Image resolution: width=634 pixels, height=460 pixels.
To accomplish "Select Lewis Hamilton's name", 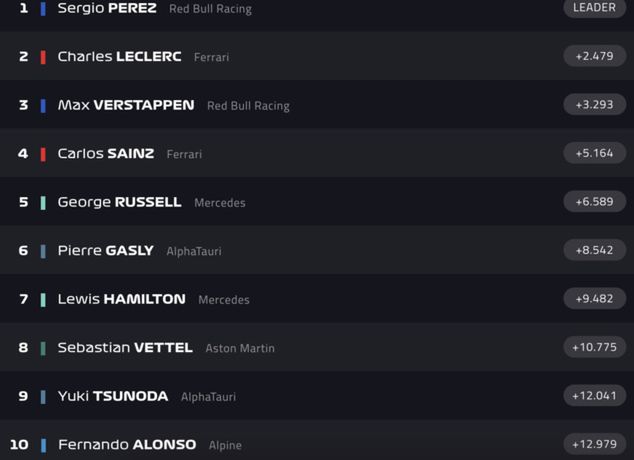I will pyautogui.click(x=121, y=299).
